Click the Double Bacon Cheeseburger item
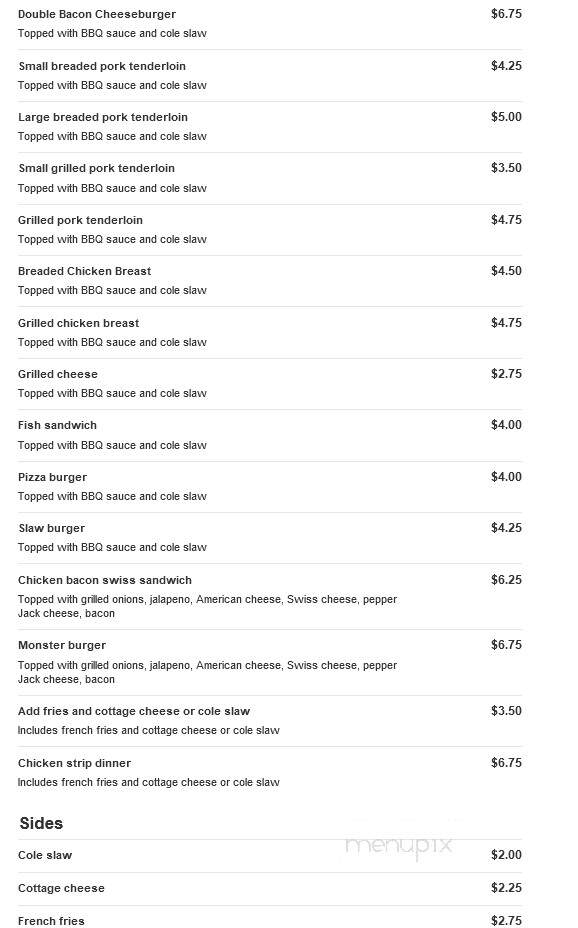Image resolution: width=578 pixels, height=928 pixels. pyautogui.click(x=96, y=14)
